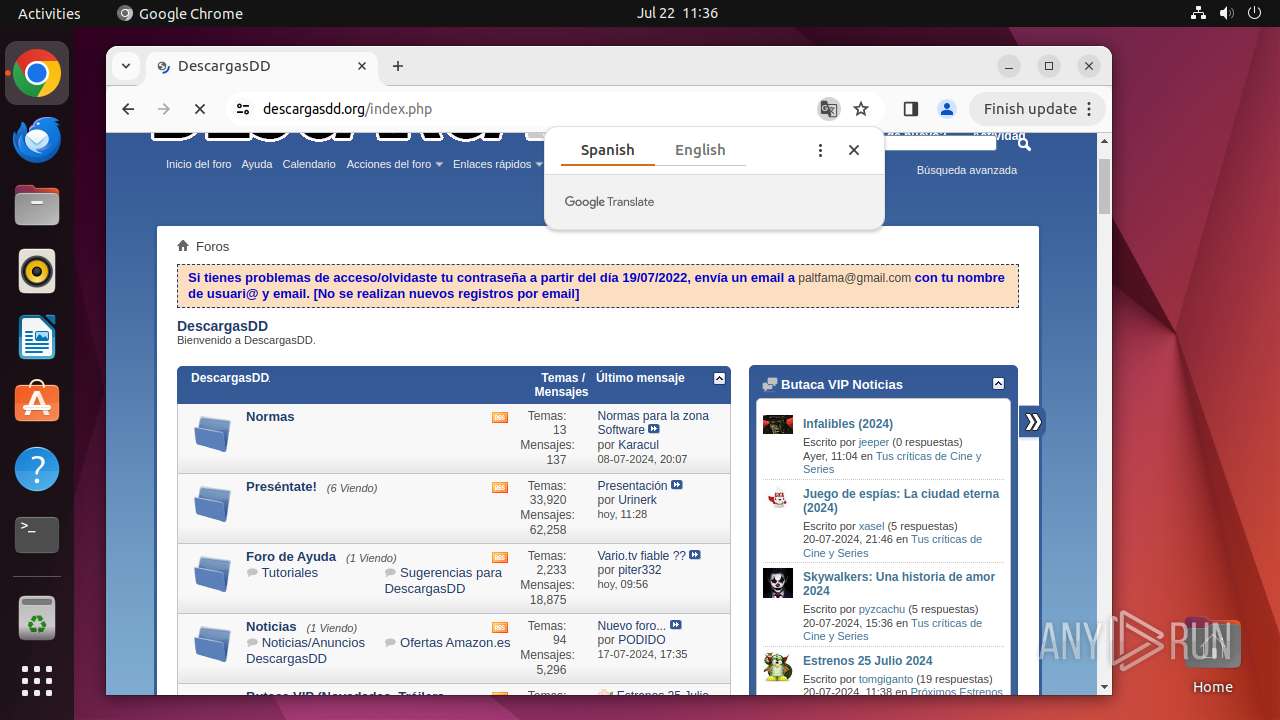Show Applications grid in the dock
The image size is (1280, 720).
pyautogui.click(x=37, y=680)
